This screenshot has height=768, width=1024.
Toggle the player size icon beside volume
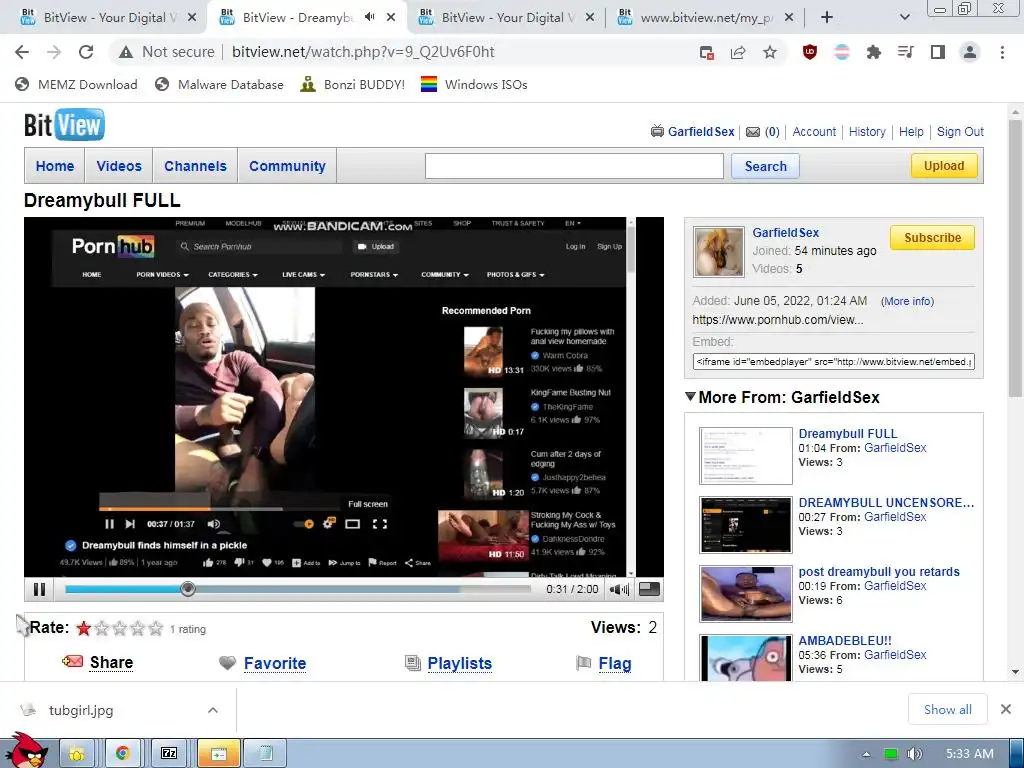click(648, 589)
